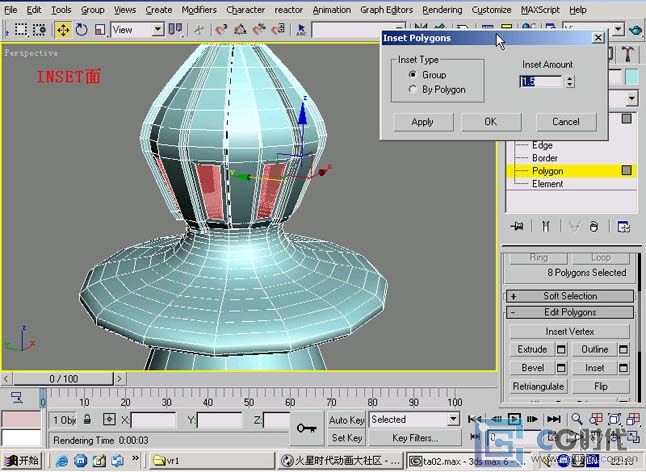Click the Insert Vertex button

pyautogui.click(x=569, y=332)
